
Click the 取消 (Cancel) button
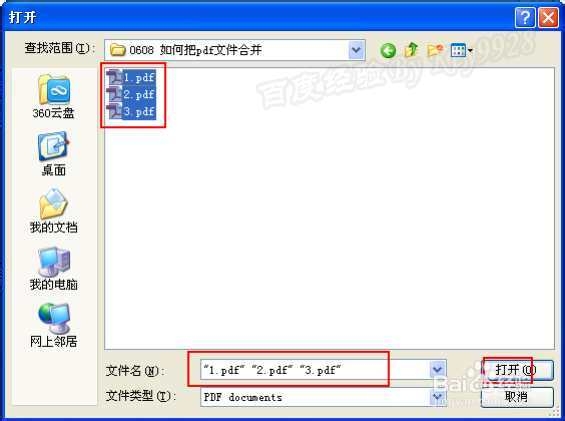click(517, 397)
